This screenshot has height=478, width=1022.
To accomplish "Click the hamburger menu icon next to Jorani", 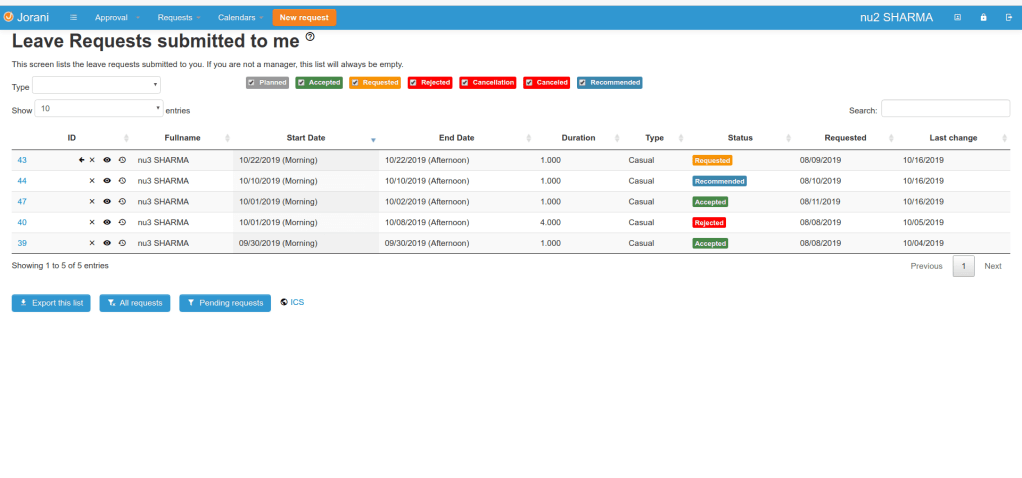I will (x=73, y=18).
